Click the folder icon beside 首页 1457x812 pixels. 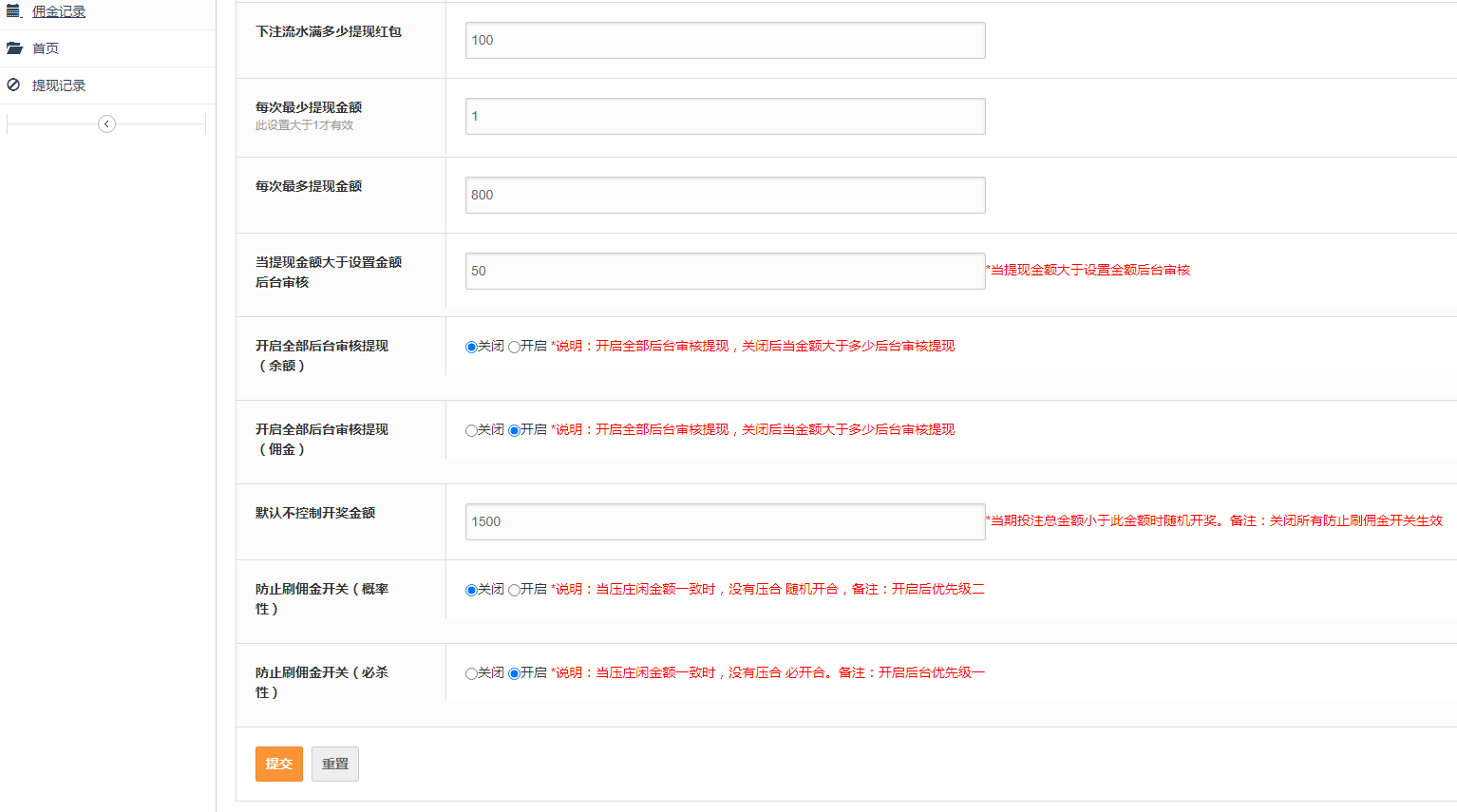pyautogui.click(x=14, y=48)
